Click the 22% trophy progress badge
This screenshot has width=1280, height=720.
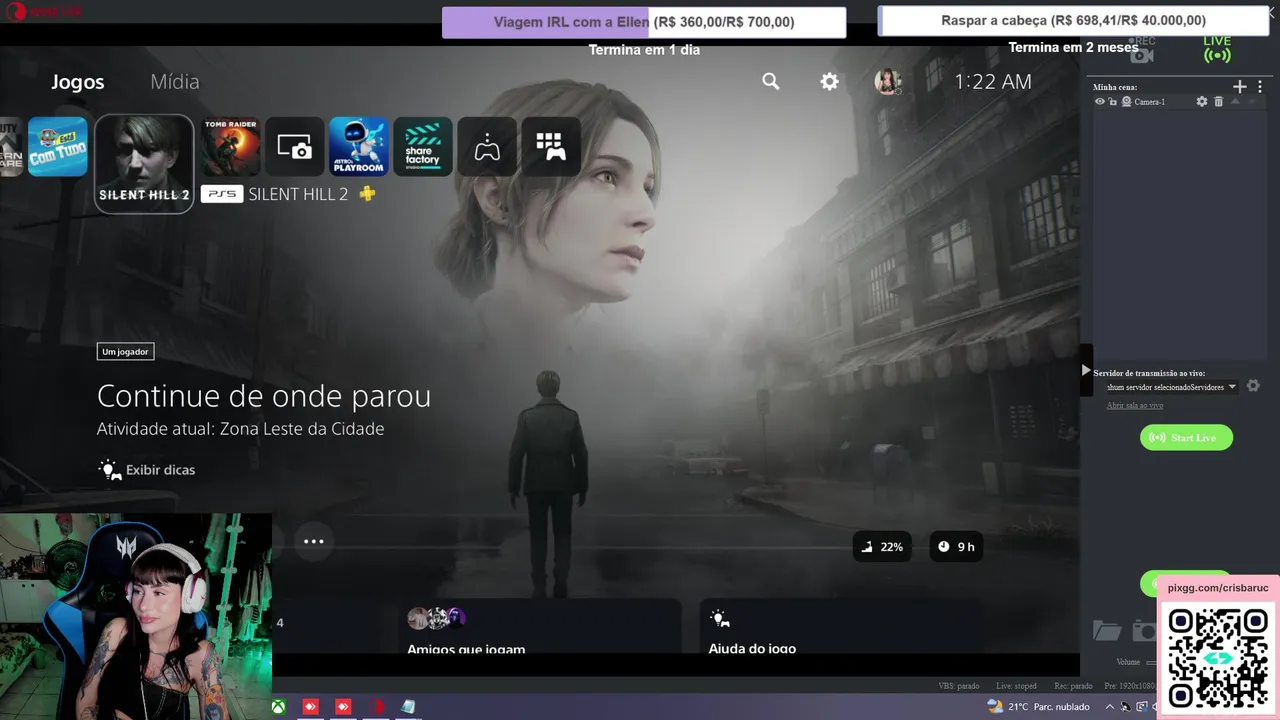[x=882, y=546]
